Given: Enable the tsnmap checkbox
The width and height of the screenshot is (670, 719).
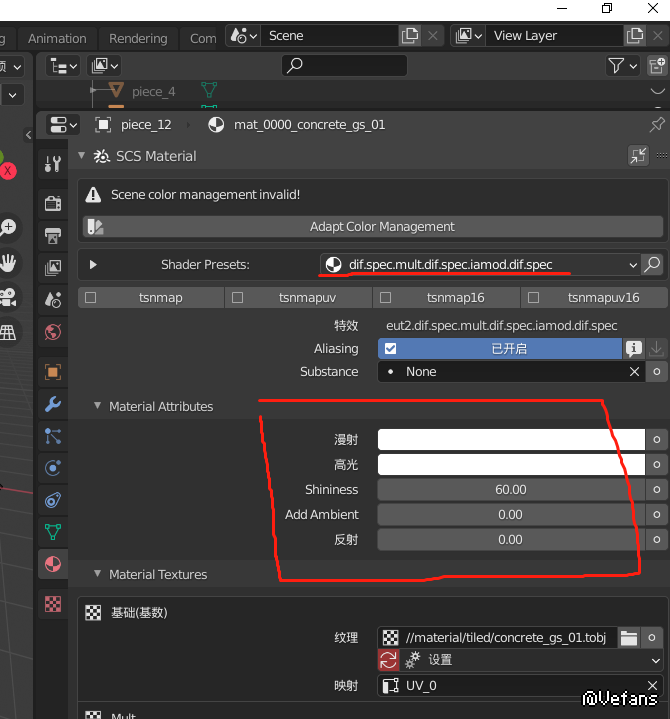Looking at the screenshot, I should coord(91,297).
